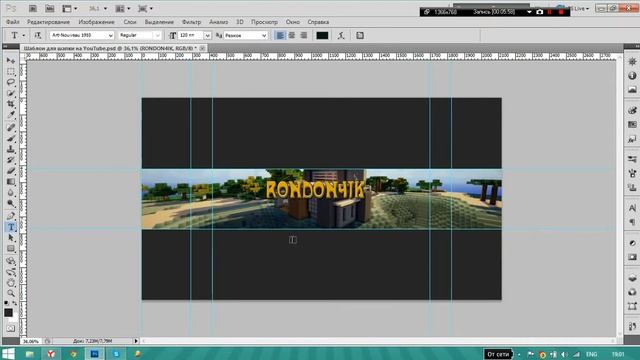The width and height of the screenshot is (640, 360).
Task: Select the Hand tool
Action: pos(11,283)
